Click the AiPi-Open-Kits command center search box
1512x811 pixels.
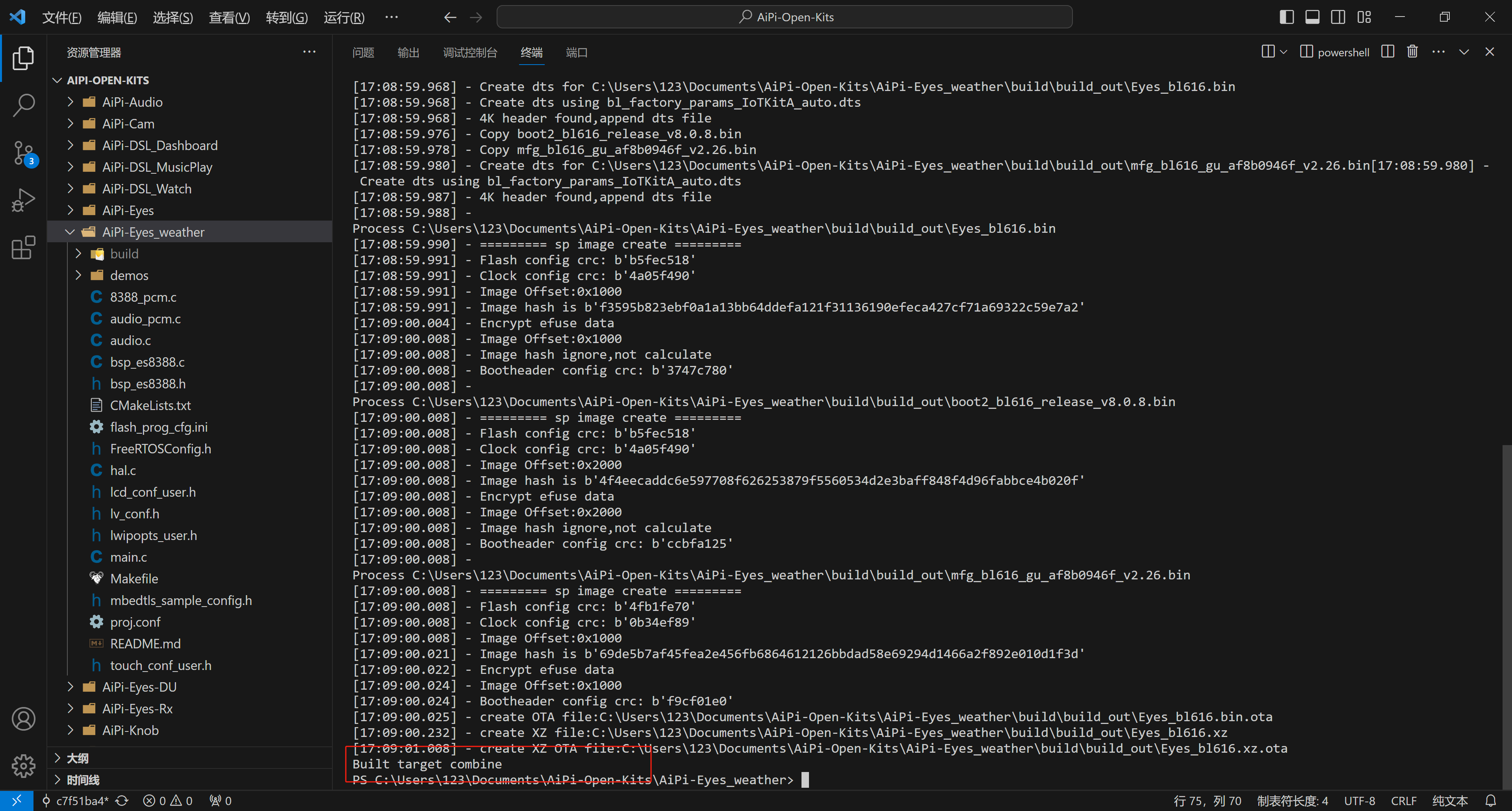click(x=784, y=17)
